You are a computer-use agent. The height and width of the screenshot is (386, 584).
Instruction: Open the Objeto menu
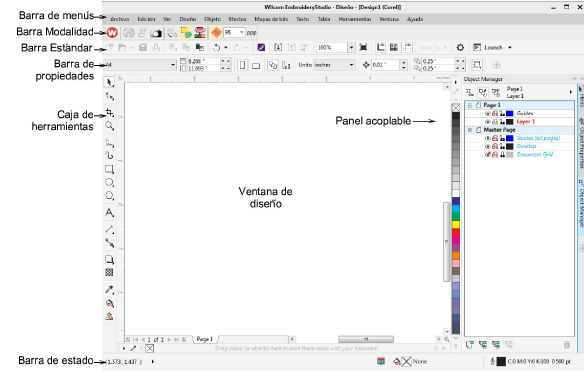[212, 19]
